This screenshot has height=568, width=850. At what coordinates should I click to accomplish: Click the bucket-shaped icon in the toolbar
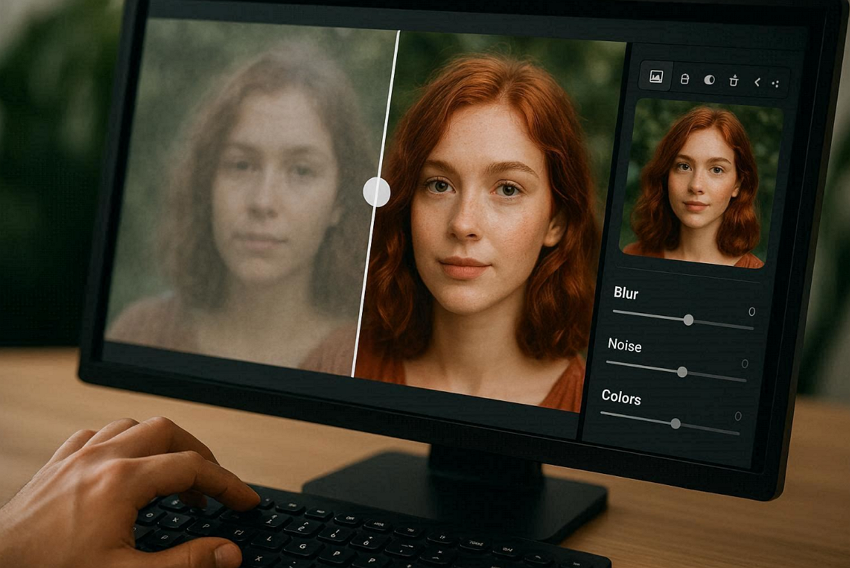[x=734, y=81]
